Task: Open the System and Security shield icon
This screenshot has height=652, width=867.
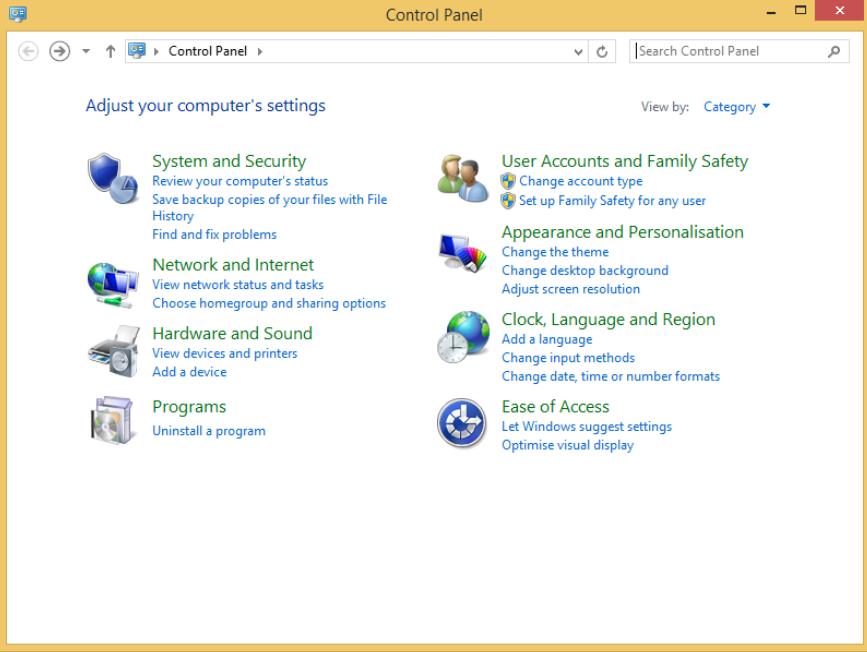Action: (x=113, y=178)
